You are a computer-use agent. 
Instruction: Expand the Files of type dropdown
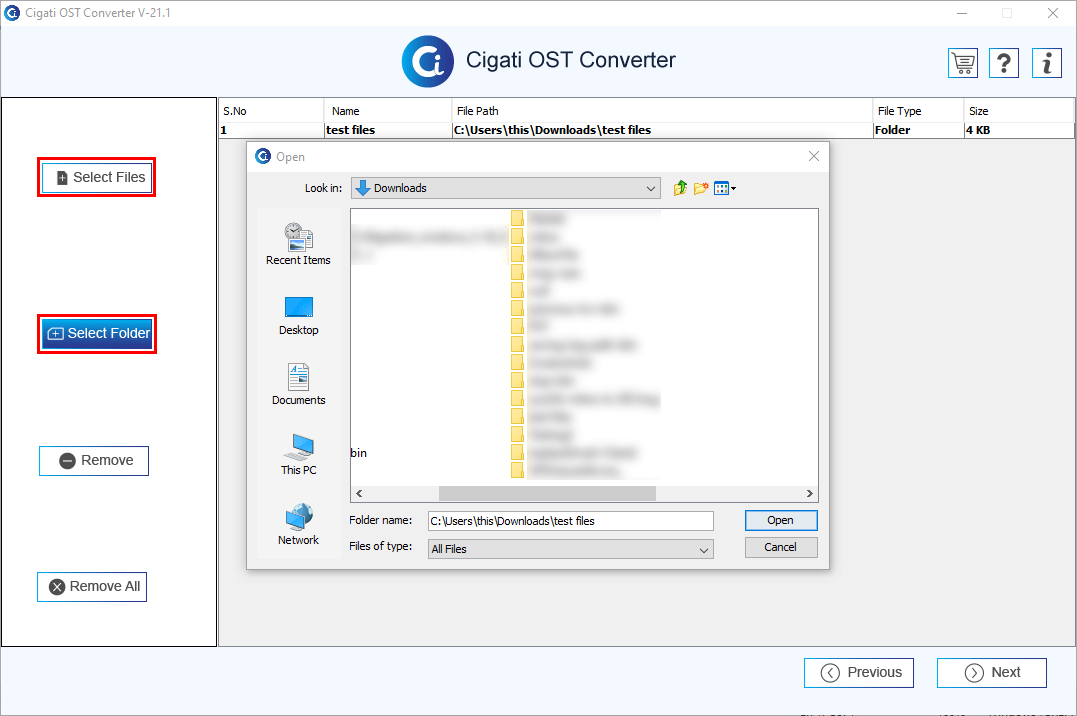(571, 549)
